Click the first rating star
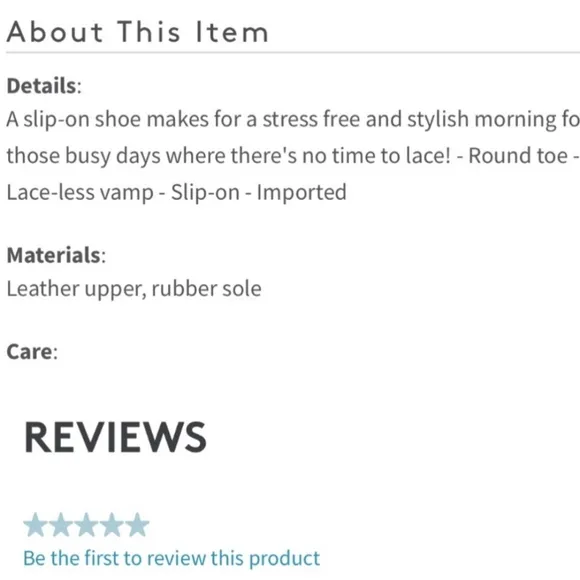 [x=36, y=525]
